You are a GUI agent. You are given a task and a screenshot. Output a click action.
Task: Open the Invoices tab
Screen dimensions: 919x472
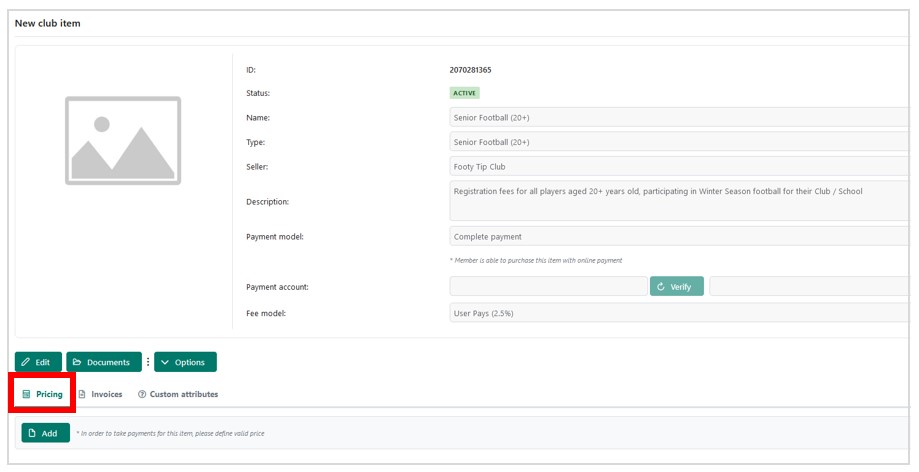click(101, 394)
